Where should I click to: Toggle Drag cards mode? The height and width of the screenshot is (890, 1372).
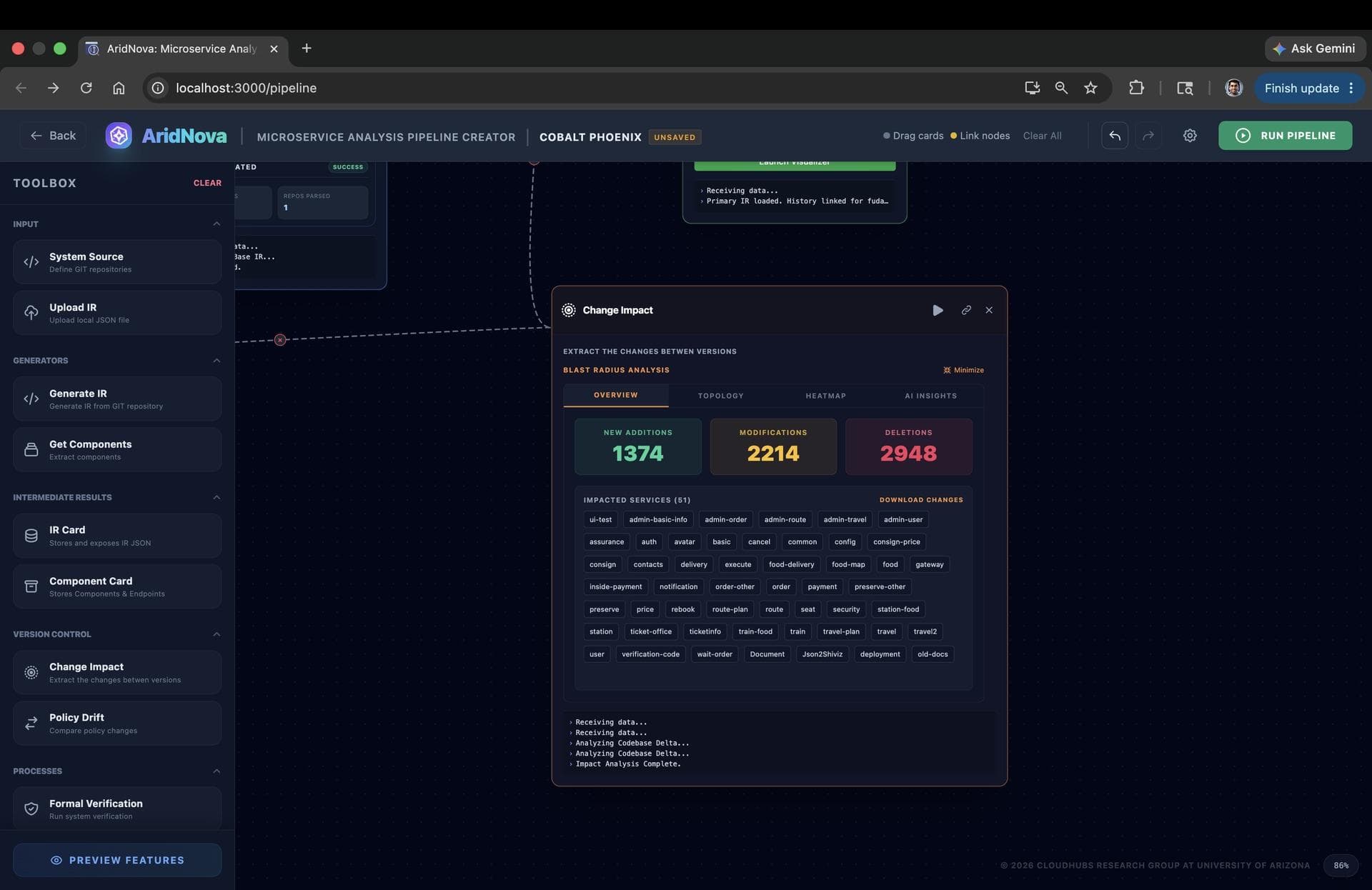click(x=913, y=136)
